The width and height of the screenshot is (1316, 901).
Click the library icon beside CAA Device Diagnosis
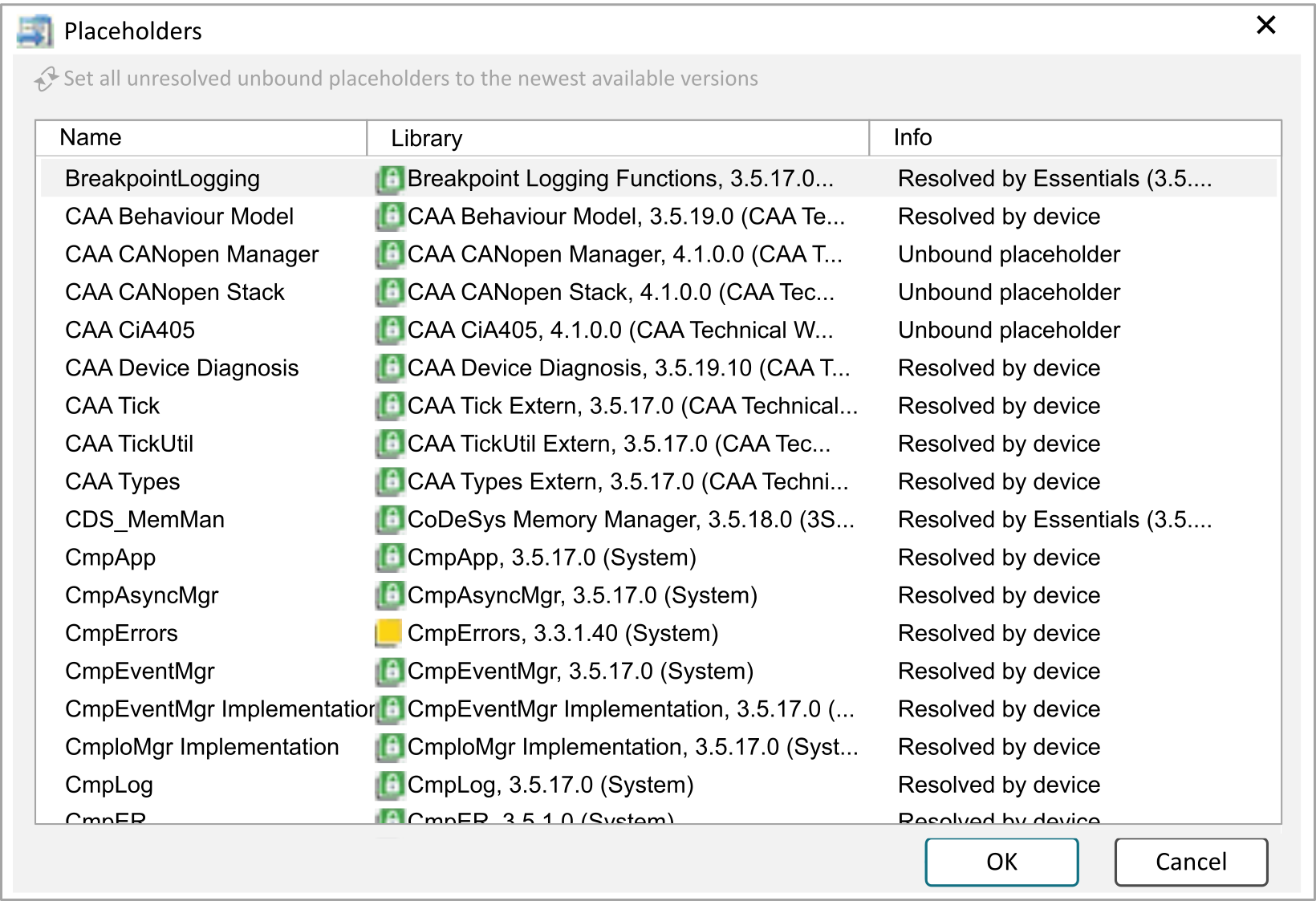[x=390, y=368]
